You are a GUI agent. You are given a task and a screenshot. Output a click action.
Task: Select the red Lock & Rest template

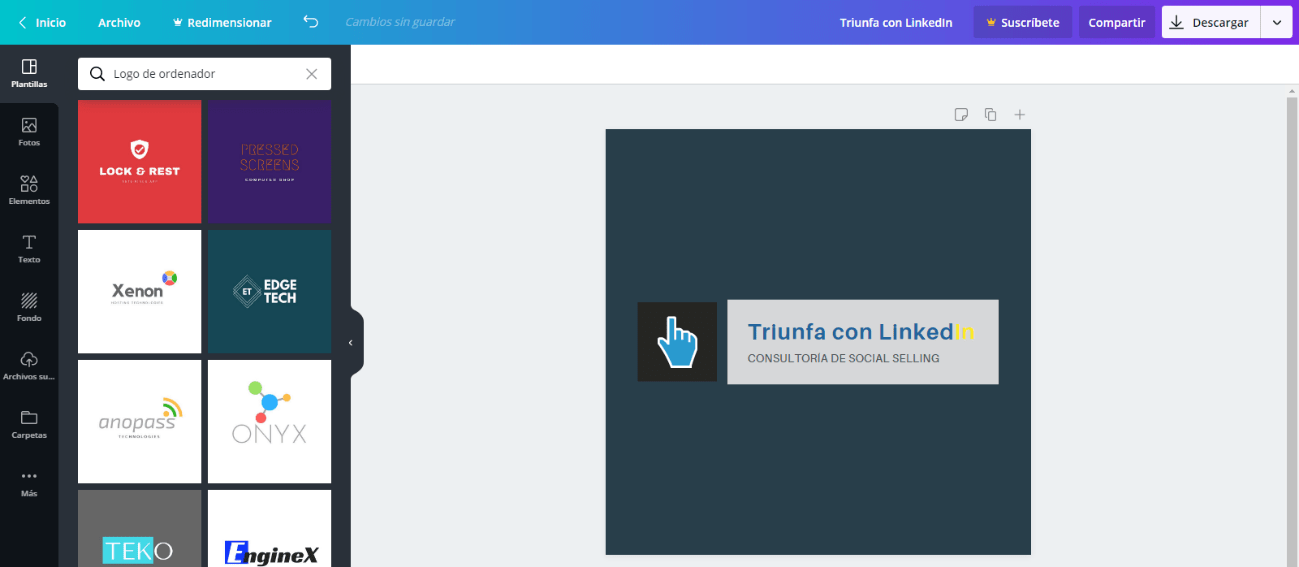coord(140,161)
